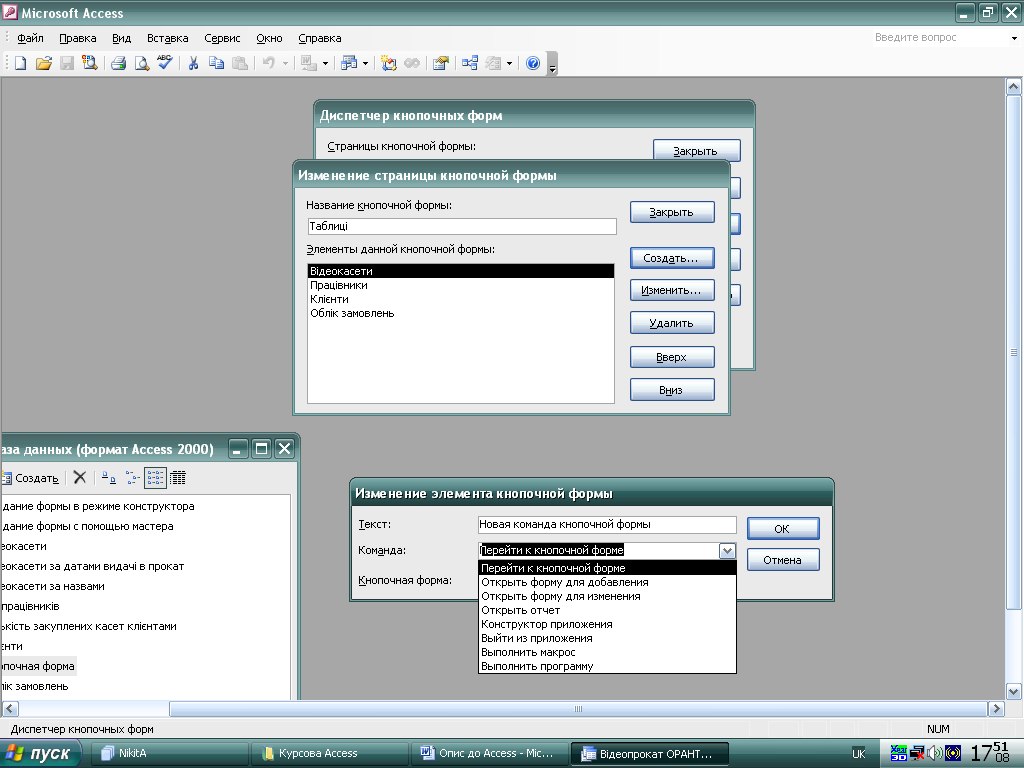Click Вниз button
The image size is (1024, 768).
pos(671,390)
